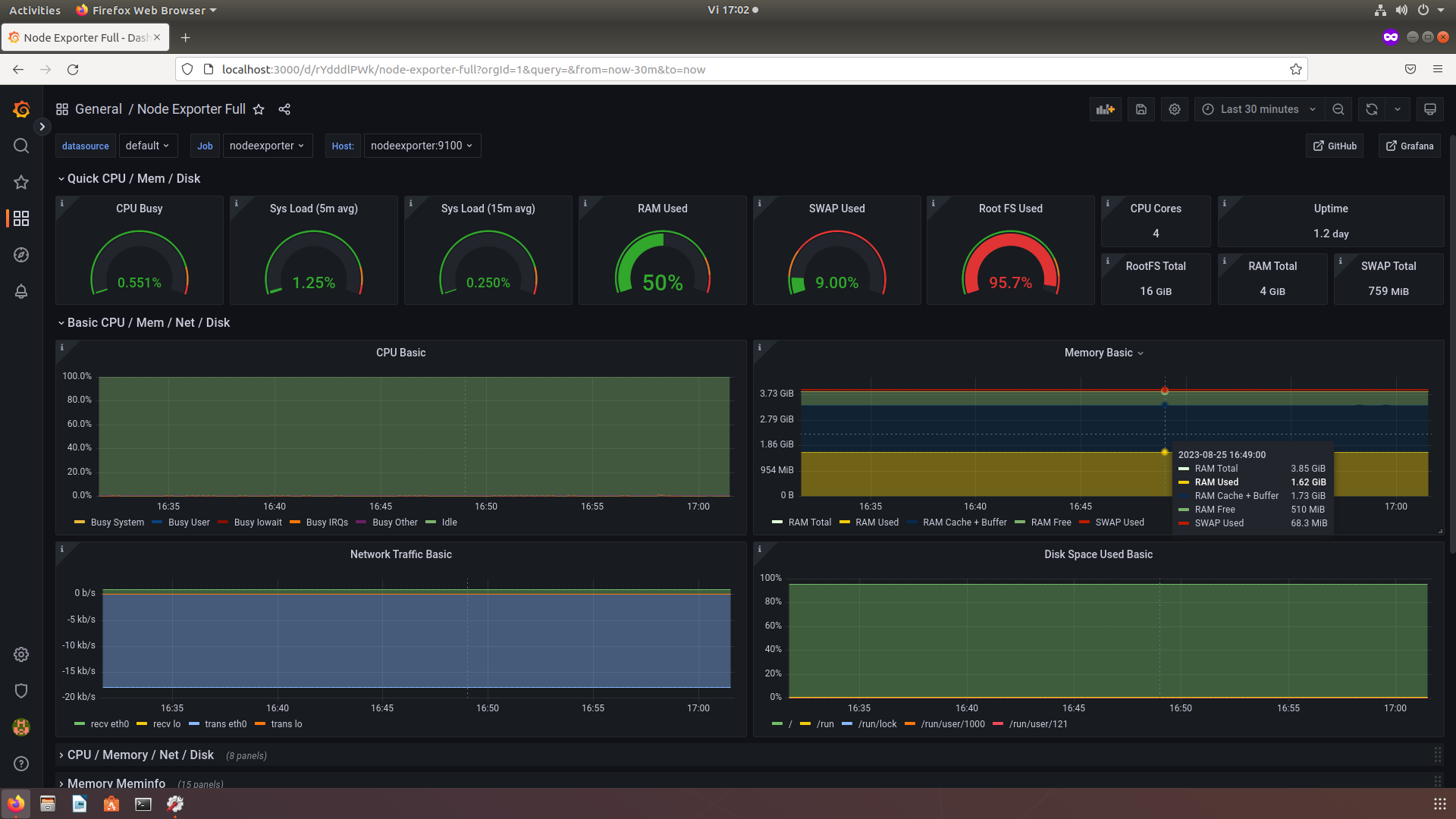Open the Add panel tool
Viewport: 1456px width, 819px height.
[1105, 108]
